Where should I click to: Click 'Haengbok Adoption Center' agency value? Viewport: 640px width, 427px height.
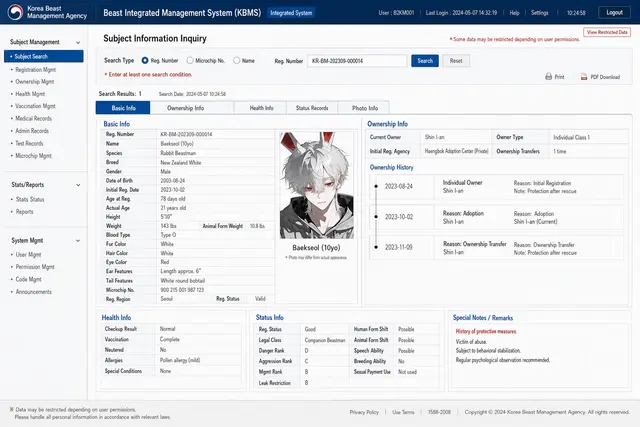tap(456, 151)
